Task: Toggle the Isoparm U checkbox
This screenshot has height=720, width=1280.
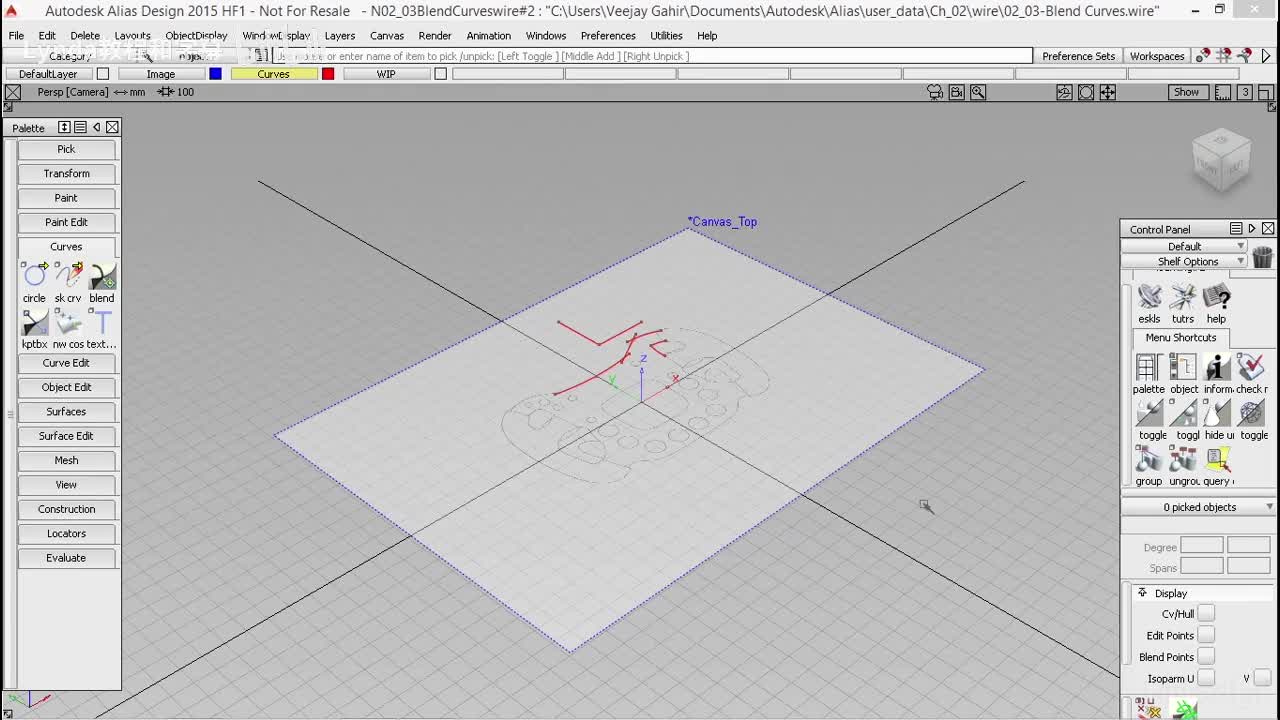Action: point(1206,678)
